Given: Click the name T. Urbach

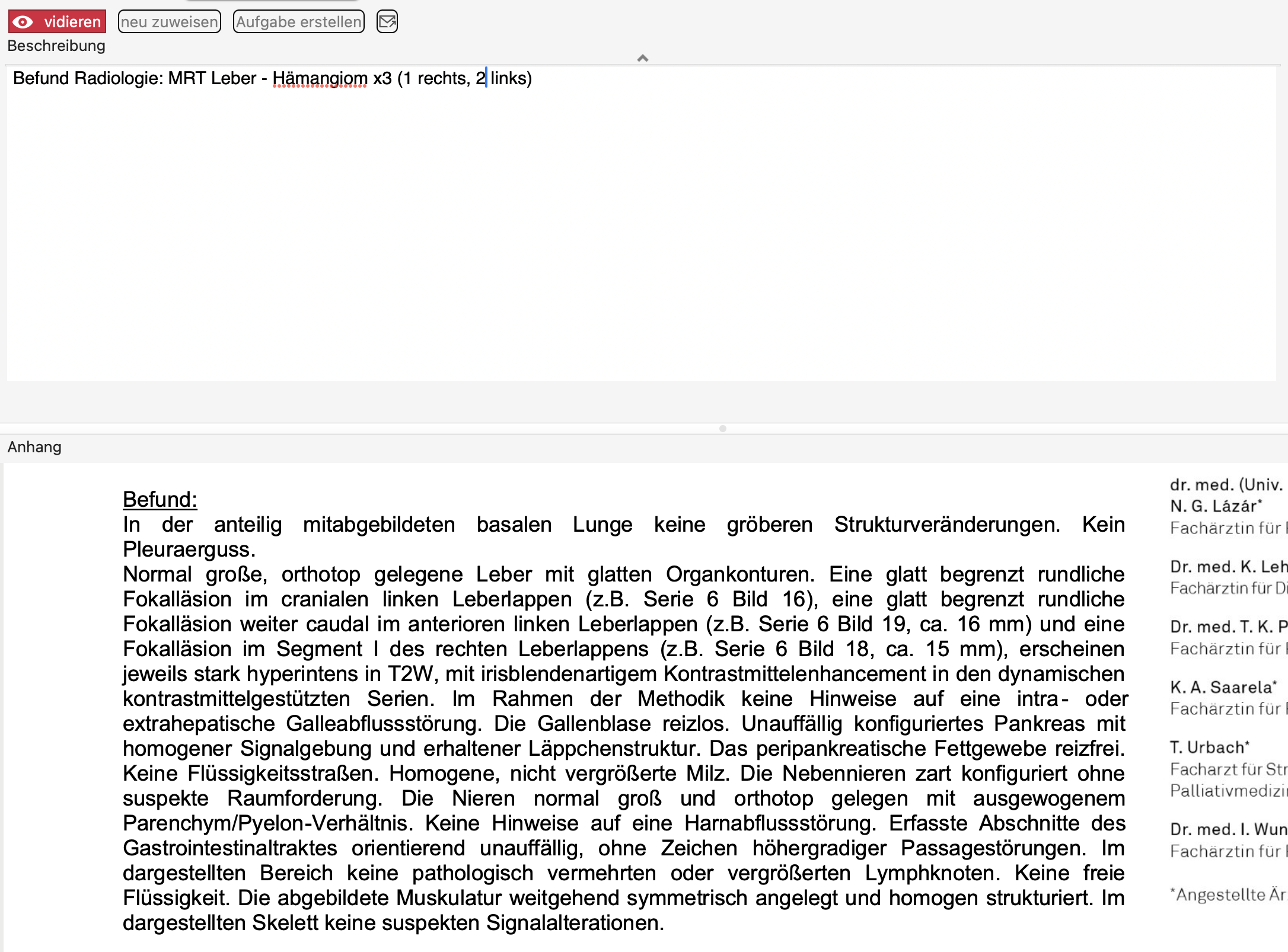Looking at the screenshot, I should click(1210, 747).
